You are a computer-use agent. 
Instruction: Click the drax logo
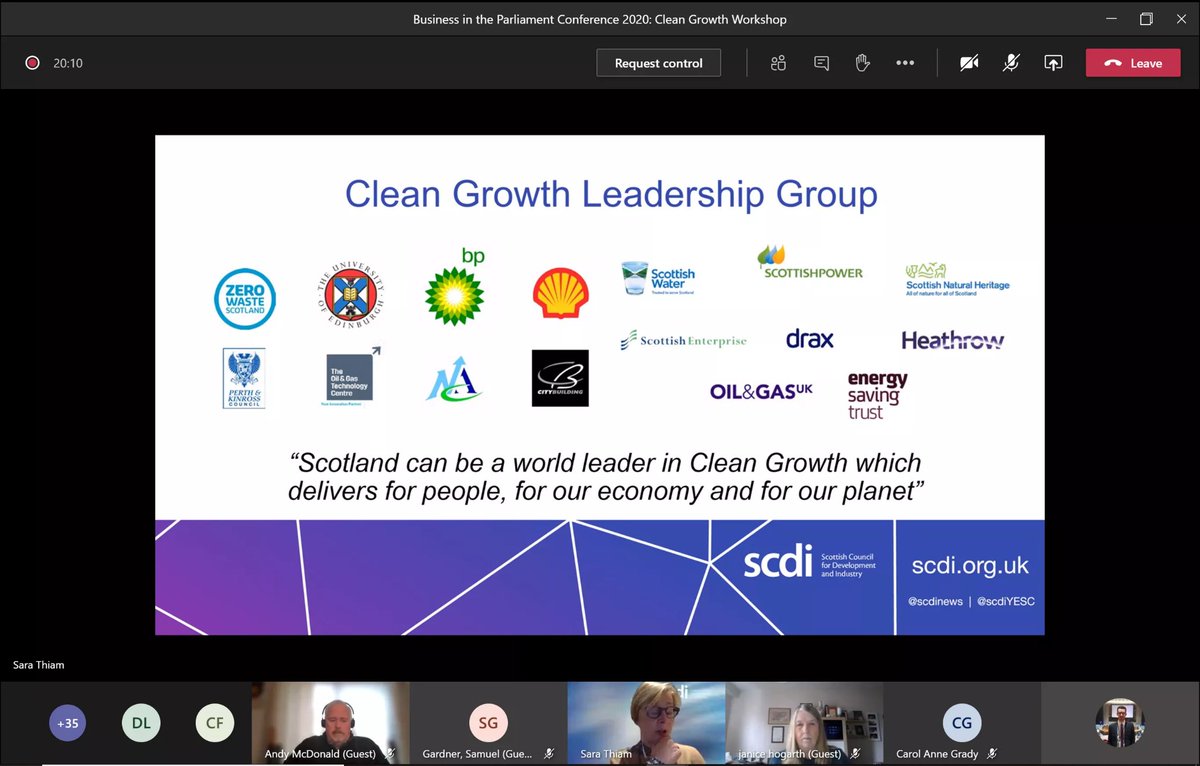(x=809, y=339)
